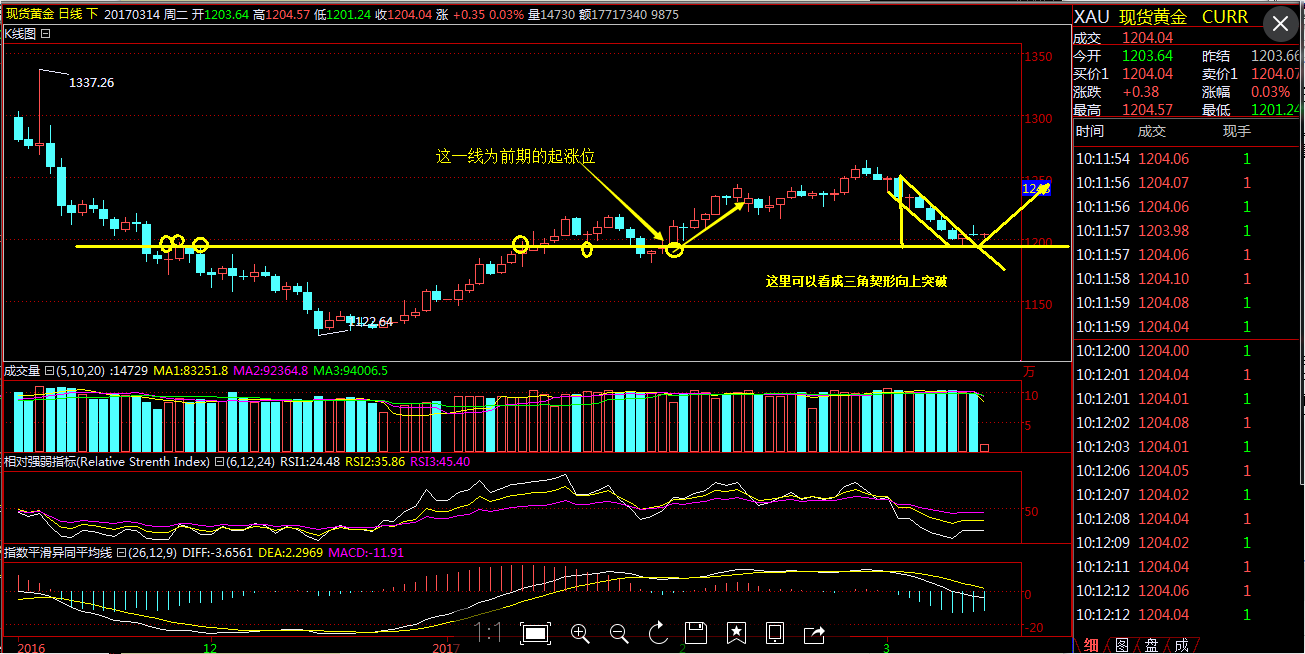Close the viewer with X button

coord(1281,24)
